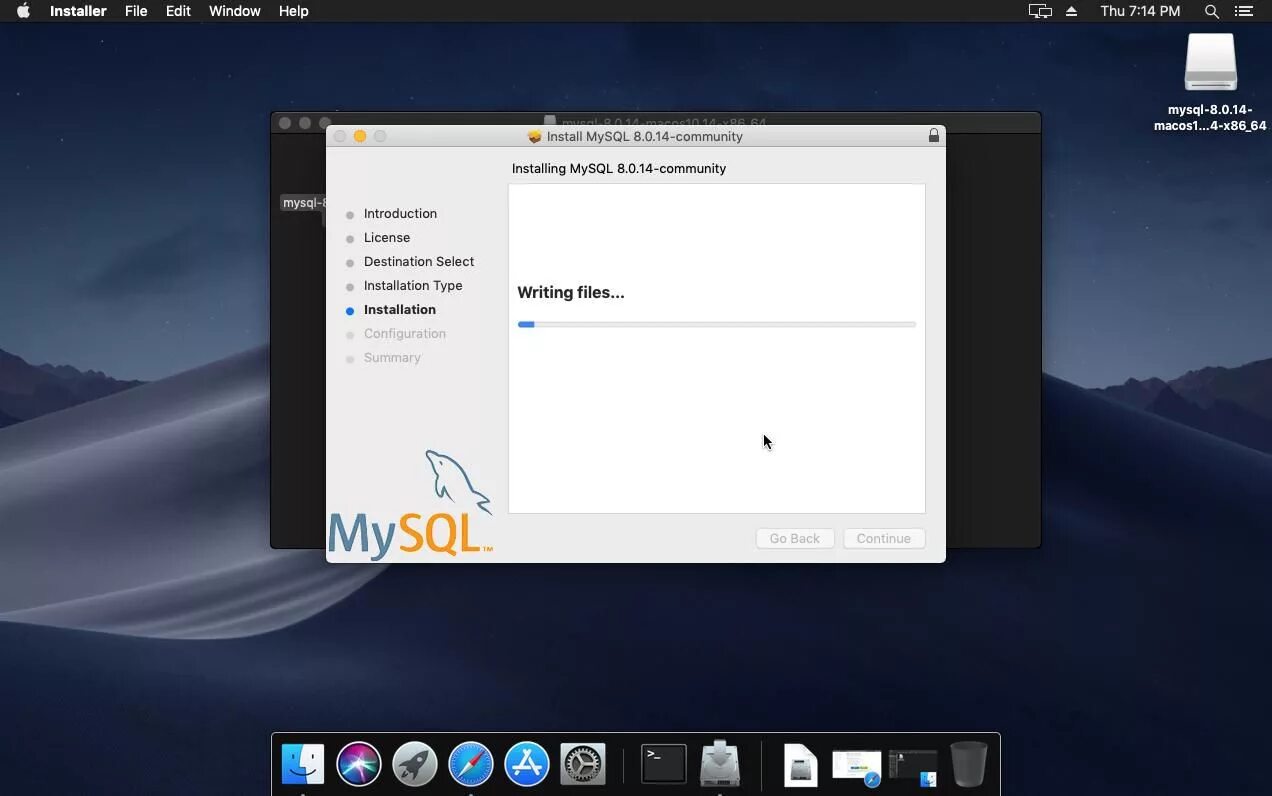Click the Writing files progress bar

[x=716, y=324]
